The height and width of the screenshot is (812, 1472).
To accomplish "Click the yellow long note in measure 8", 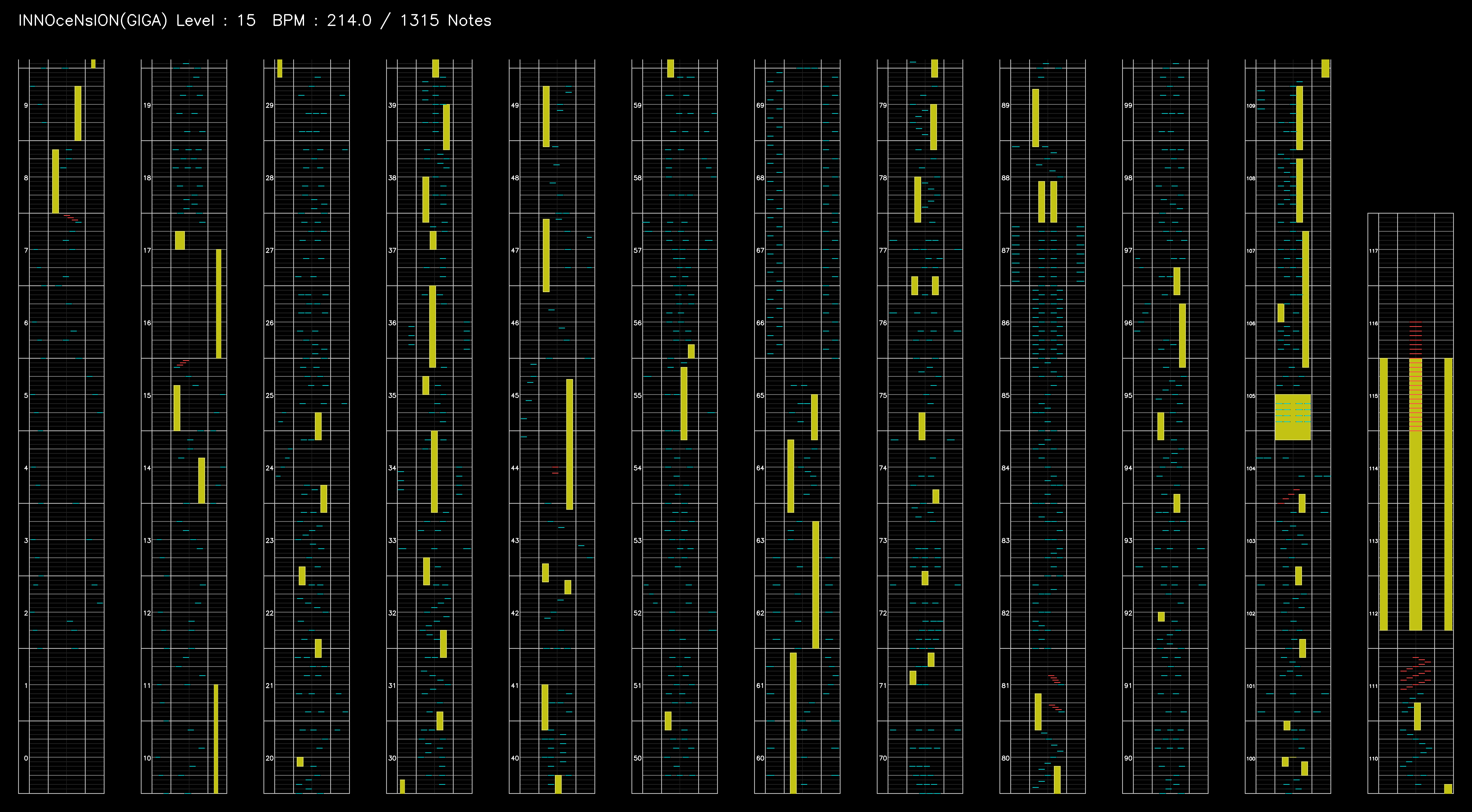I will (x=55, y=181).
